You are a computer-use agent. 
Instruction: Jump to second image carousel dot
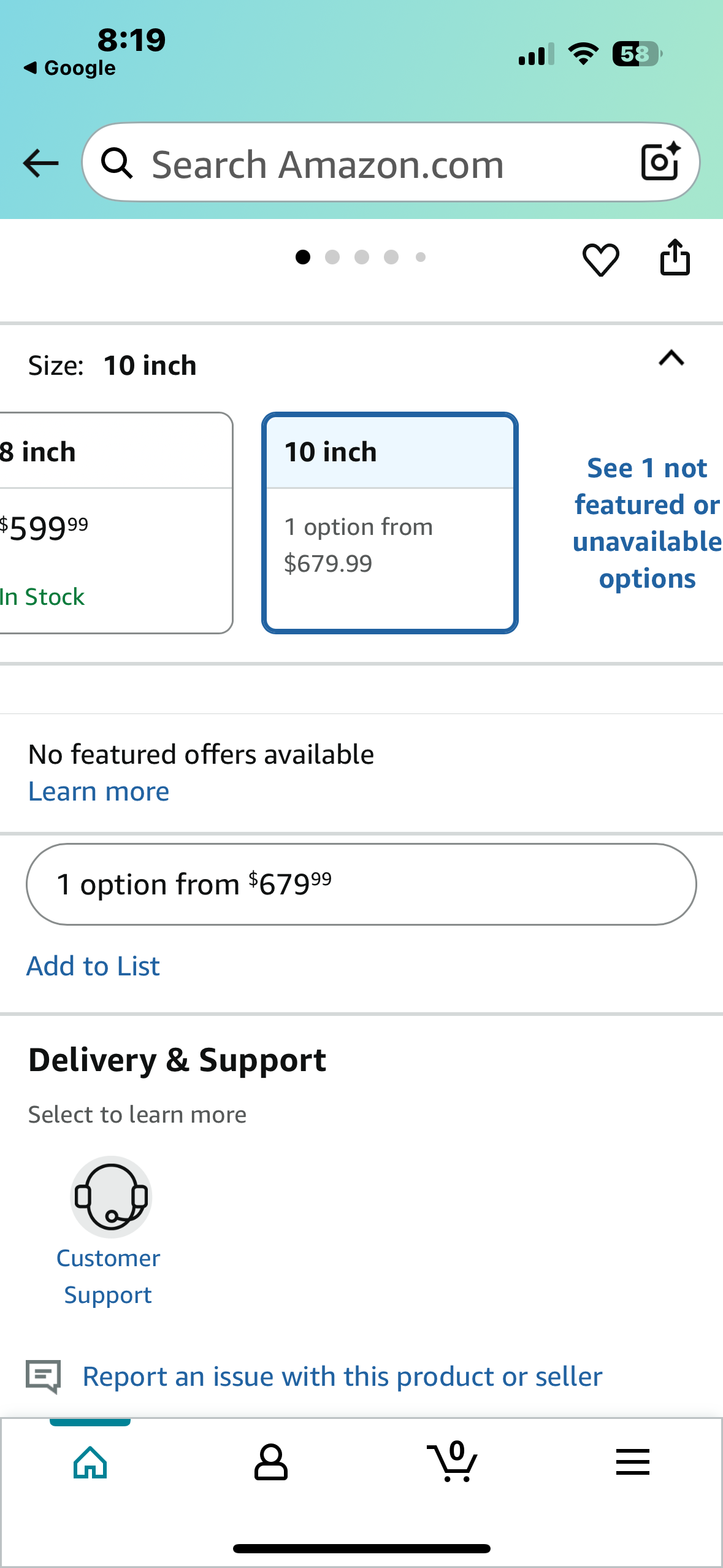(332, 257)
